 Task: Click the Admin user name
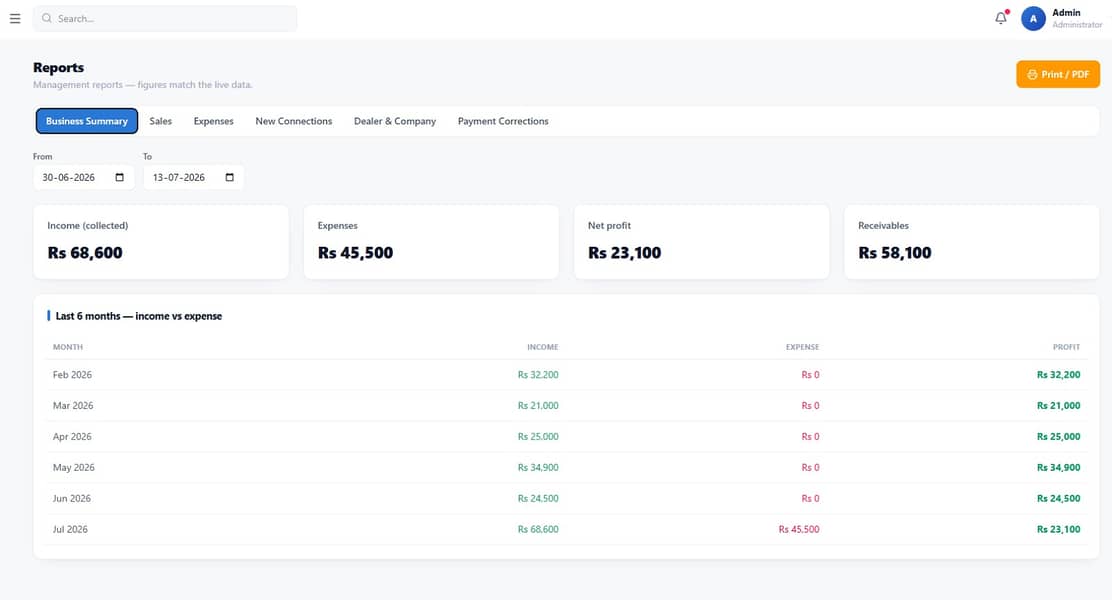pyautogui.click(x=1066, y=13)
